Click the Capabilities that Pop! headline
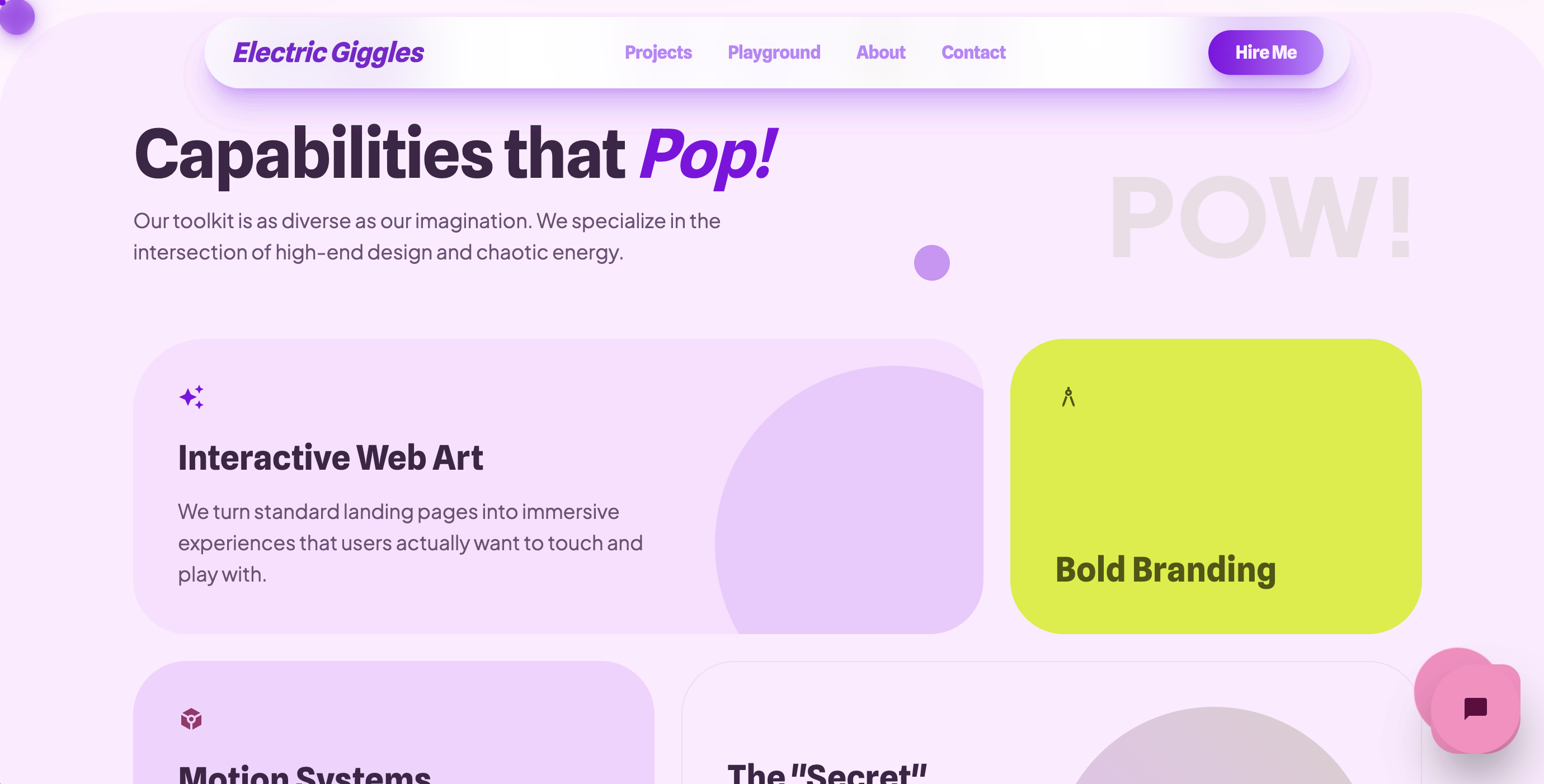The image size is (1544, 784). 455,154
